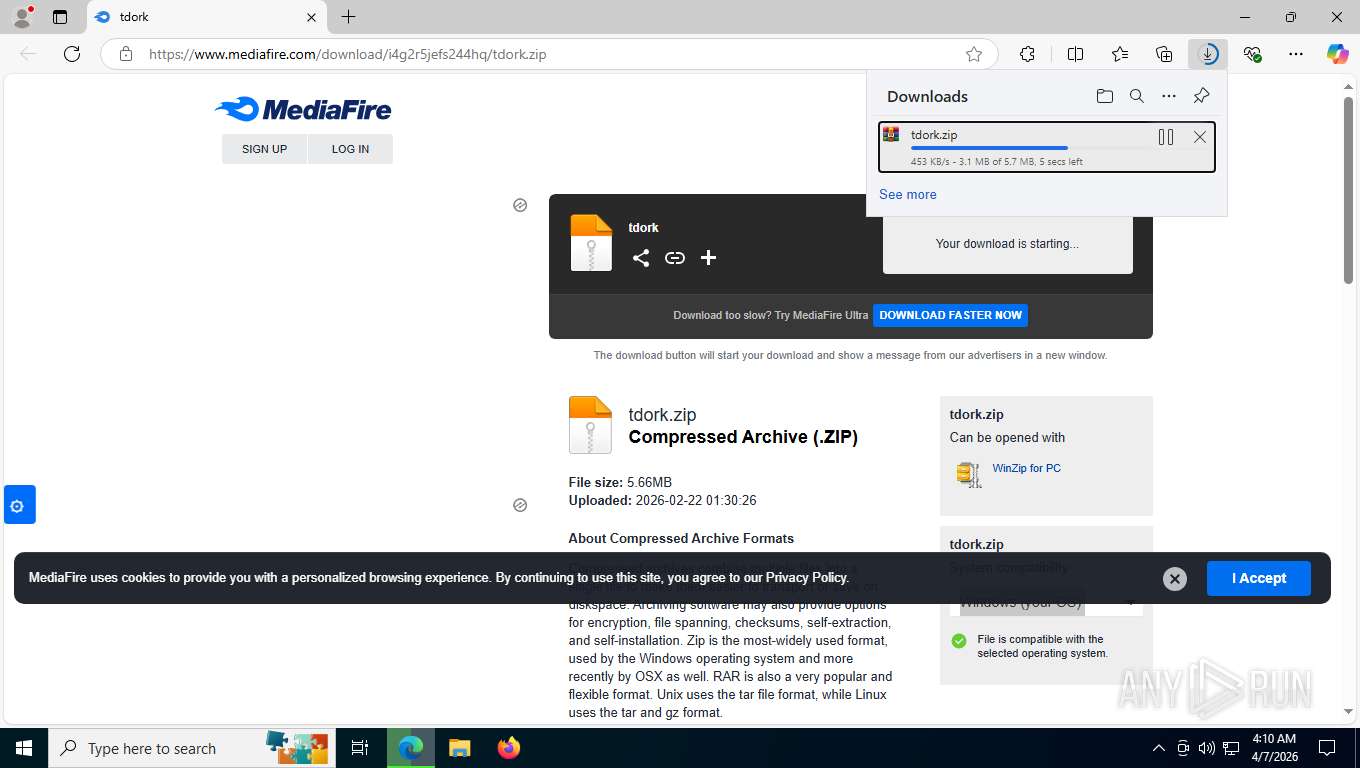Viewport: 1360px width, 768px height.
Task: Open the browser profile icon
Action: pyautogui.click(x=21, y=17)
